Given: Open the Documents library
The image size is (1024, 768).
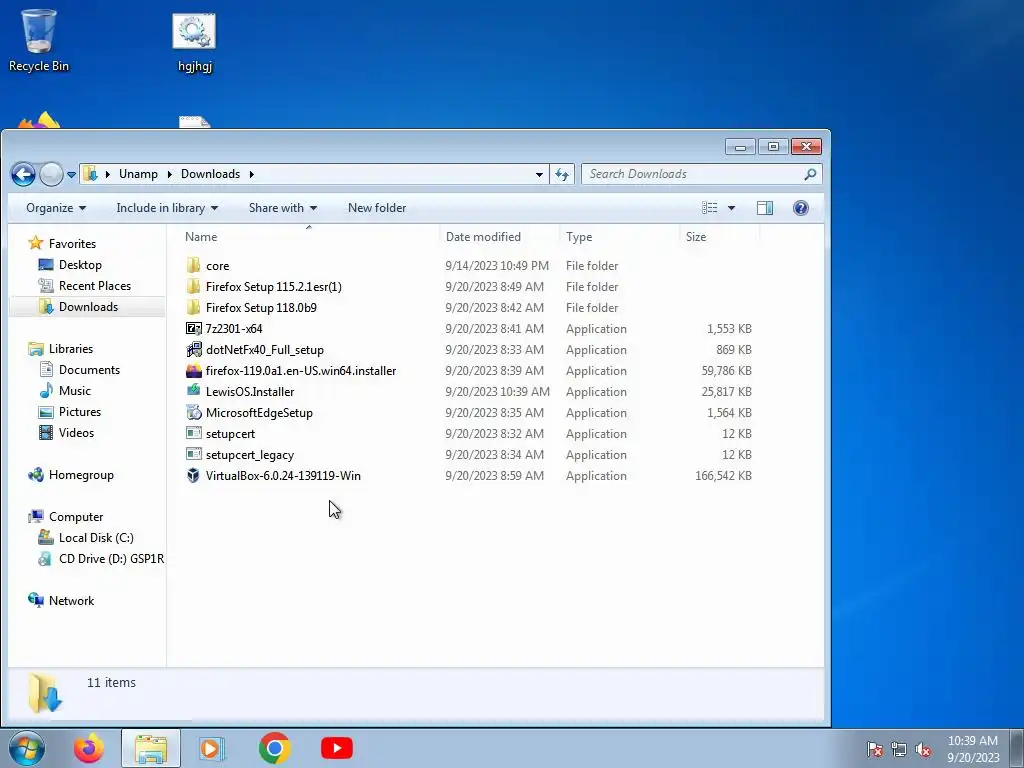Looking at the screenshot, I should pos(89,370).
